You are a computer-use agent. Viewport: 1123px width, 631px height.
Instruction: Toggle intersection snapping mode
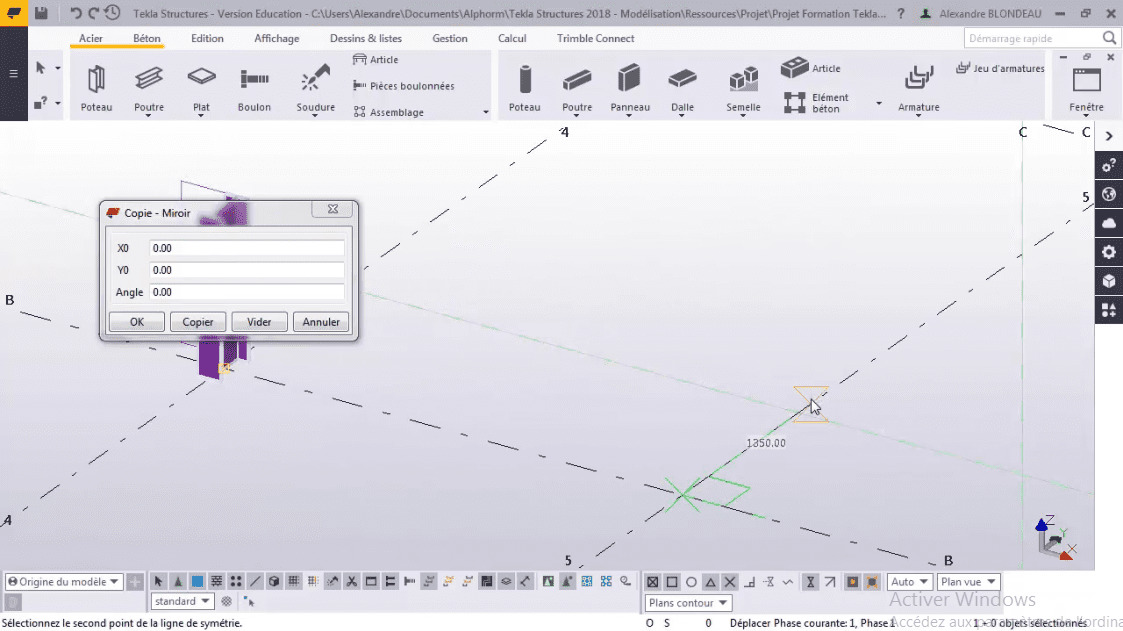click(730, 581)
